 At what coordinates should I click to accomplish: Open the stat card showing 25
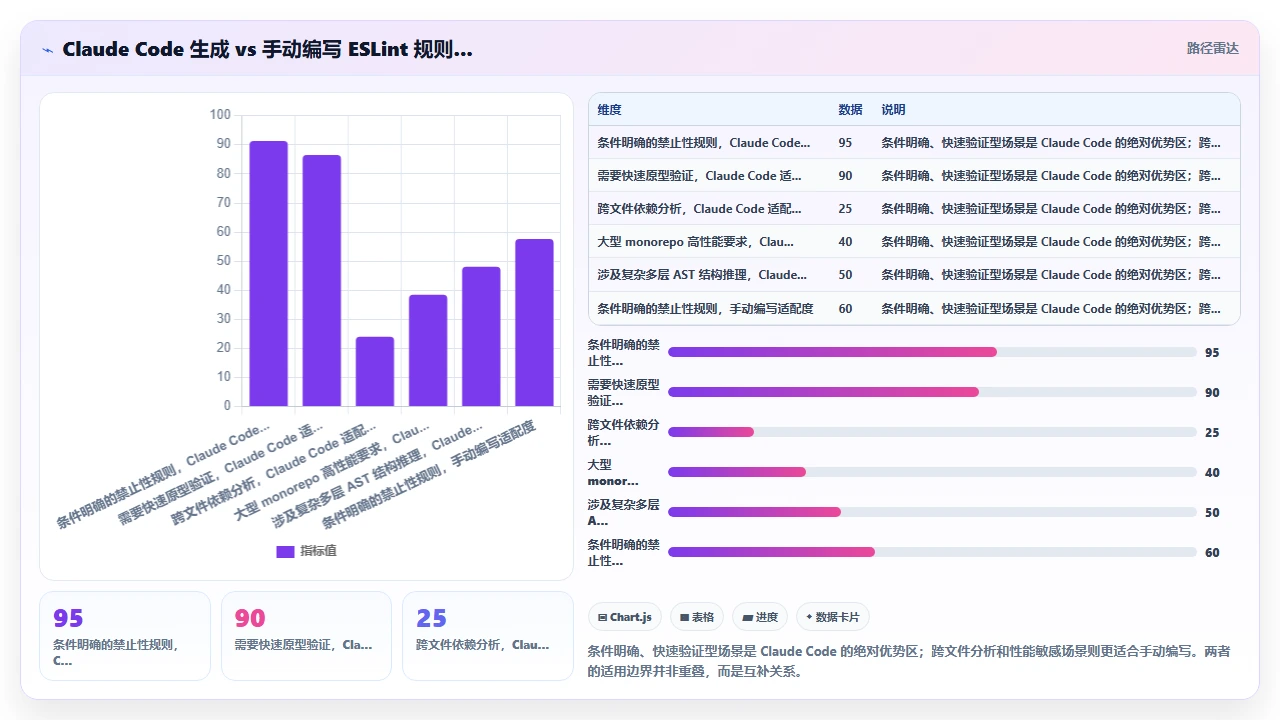pyautogui.click(x=487, y=636)
